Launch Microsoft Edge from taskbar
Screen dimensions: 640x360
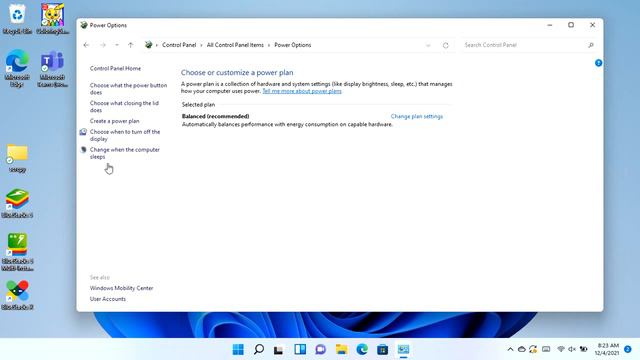coord(362,349)
